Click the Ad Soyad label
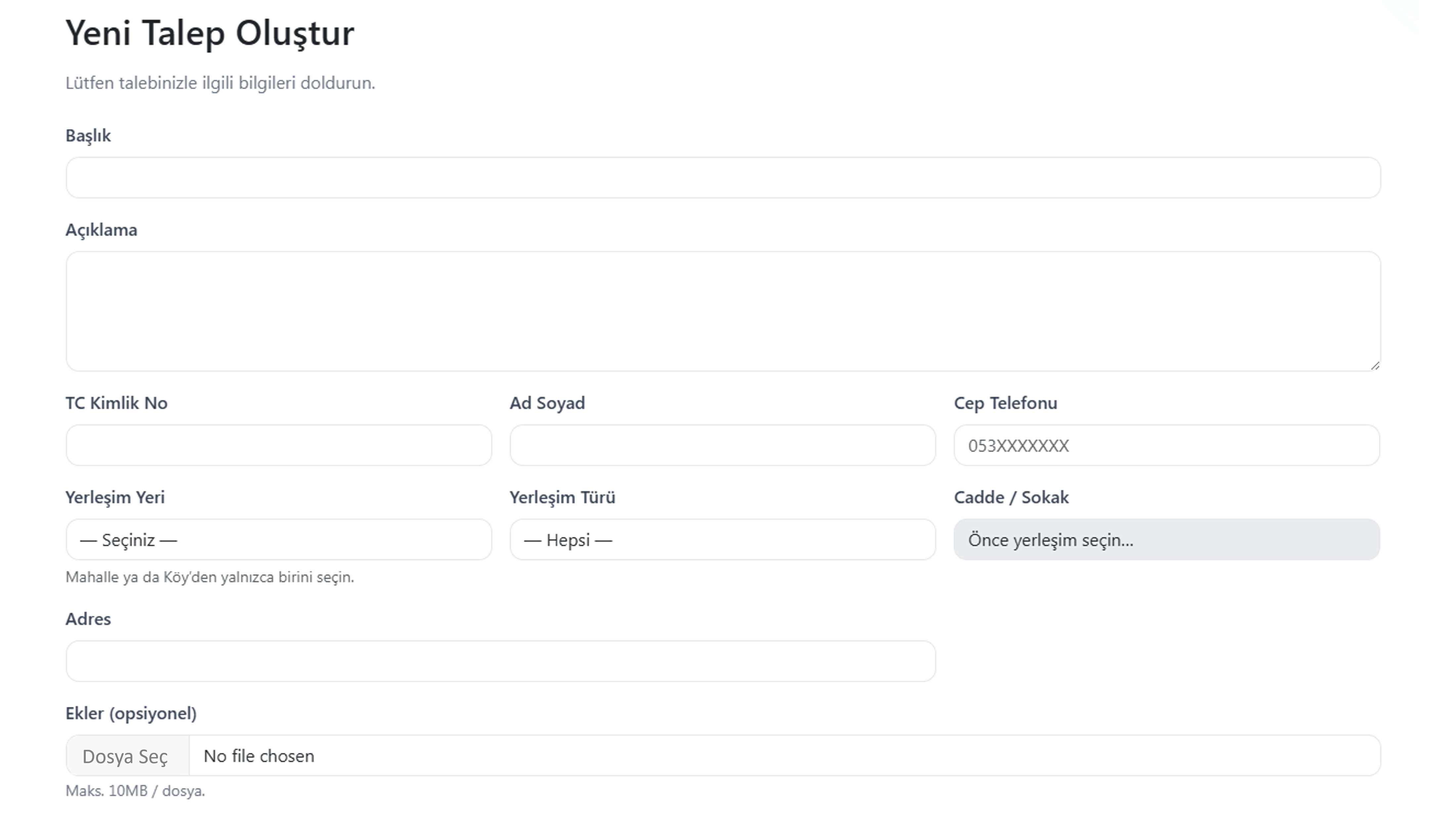1456x819 pixels. coord(547,403)
